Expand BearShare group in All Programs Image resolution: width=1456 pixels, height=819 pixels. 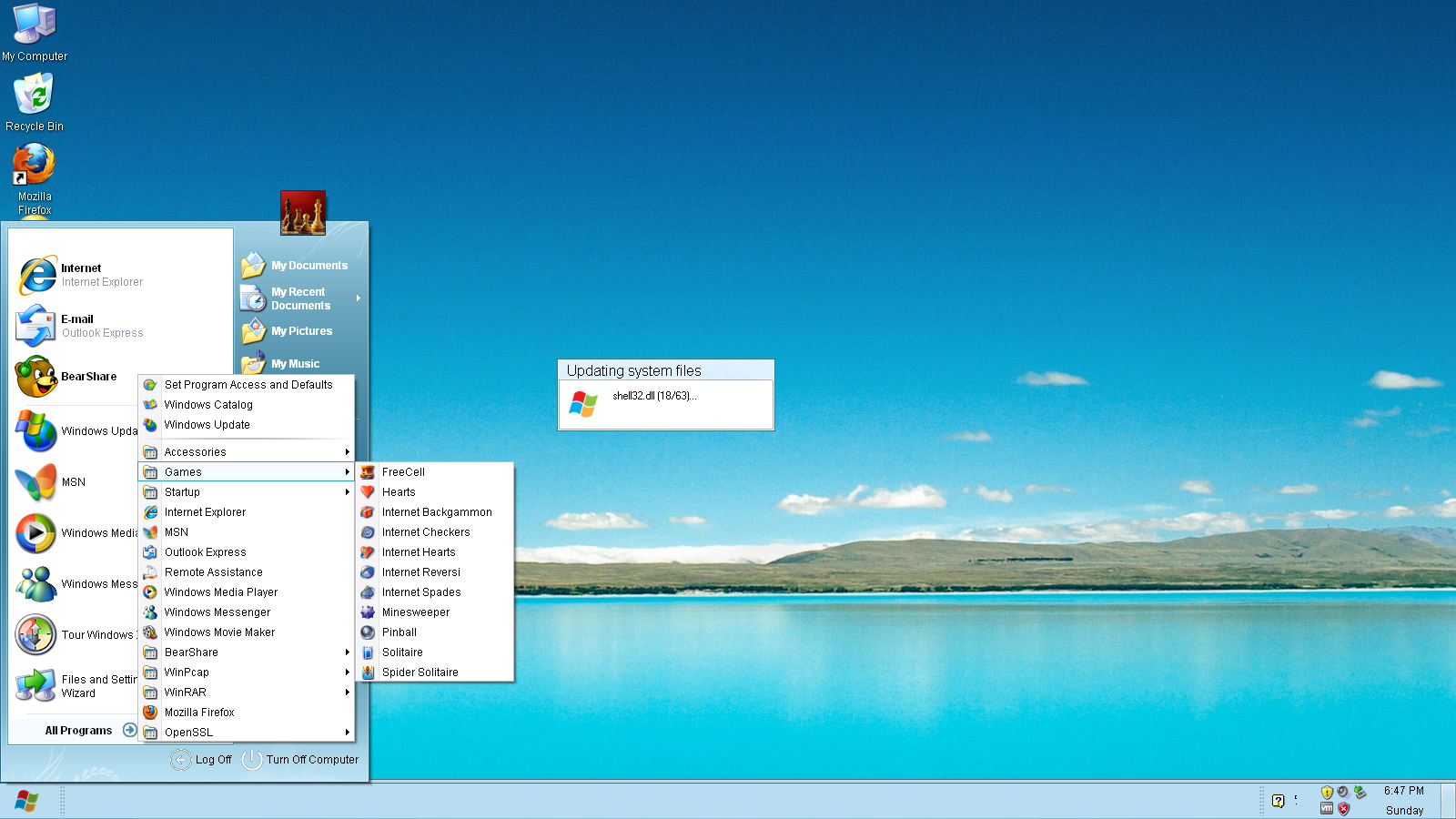pyautogui.click(x=246, y=652)
